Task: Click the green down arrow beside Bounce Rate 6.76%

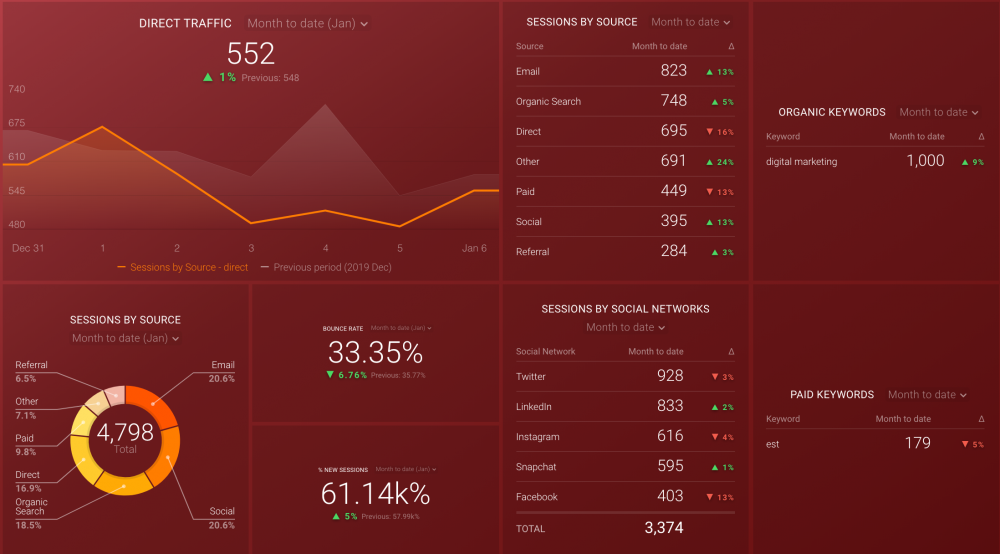Action: [331, 375]
